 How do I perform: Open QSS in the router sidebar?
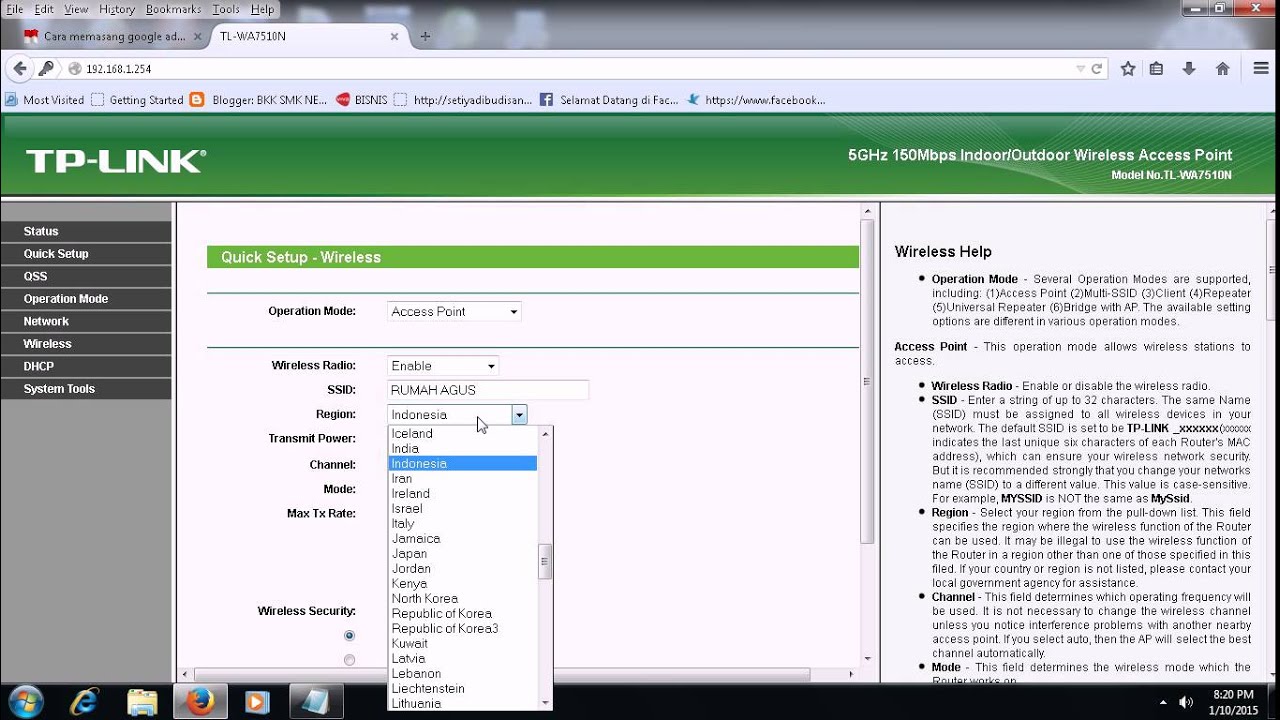[x=86, y=276]
